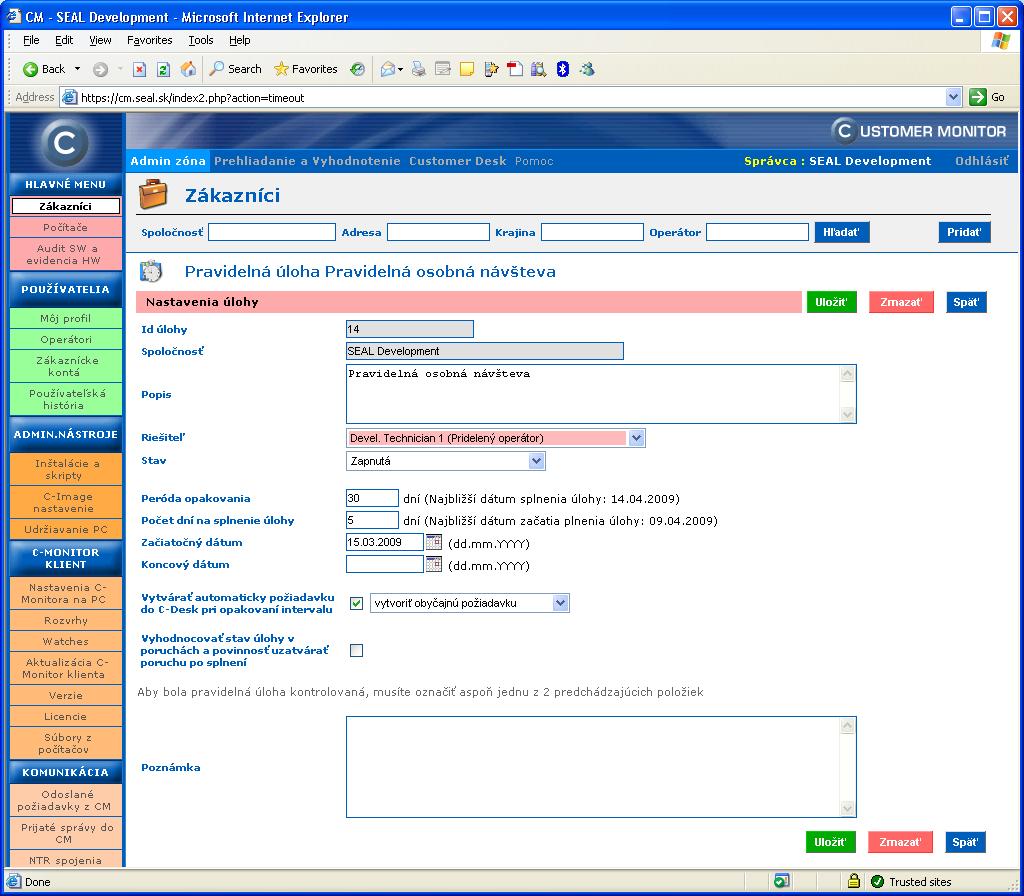Viewport: 1024px width, 896px height.
Task: Uncheck automatic C-Desk request creation checkbox
Action: click(x=357, y=603)
